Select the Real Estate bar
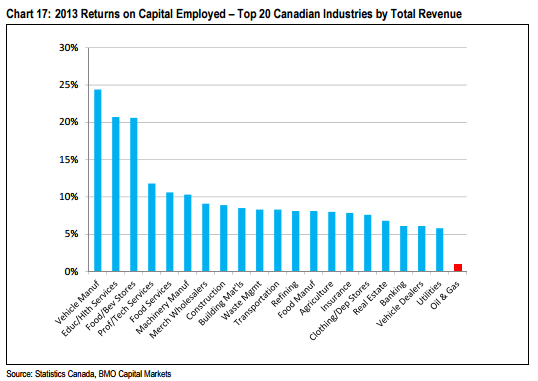This screenshot has width=538, height=381. click(x=386, y=246)
